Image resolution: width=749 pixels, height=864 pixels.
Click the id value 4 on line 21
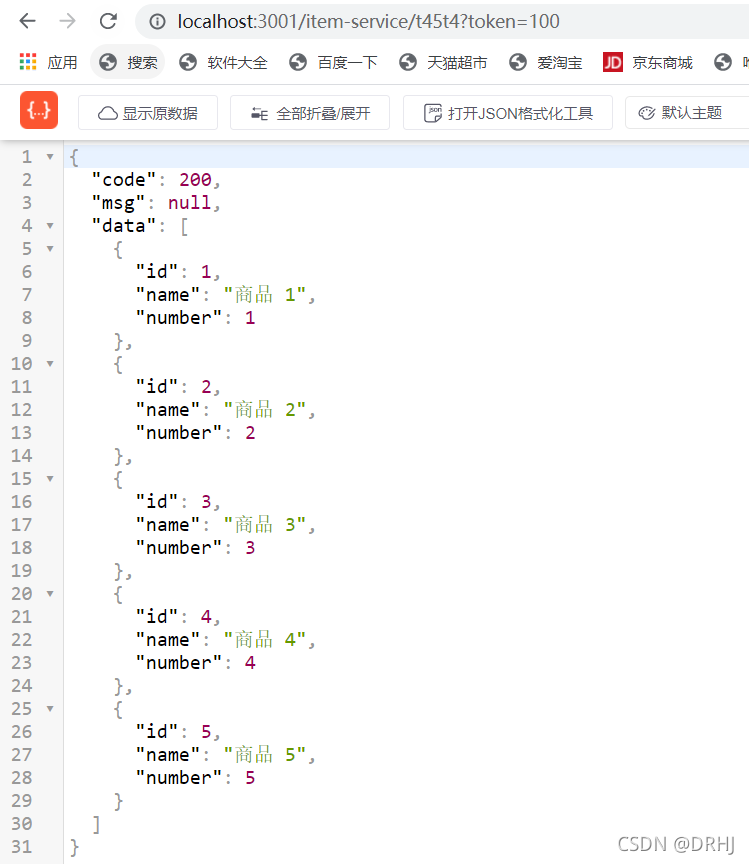(206, 617)
